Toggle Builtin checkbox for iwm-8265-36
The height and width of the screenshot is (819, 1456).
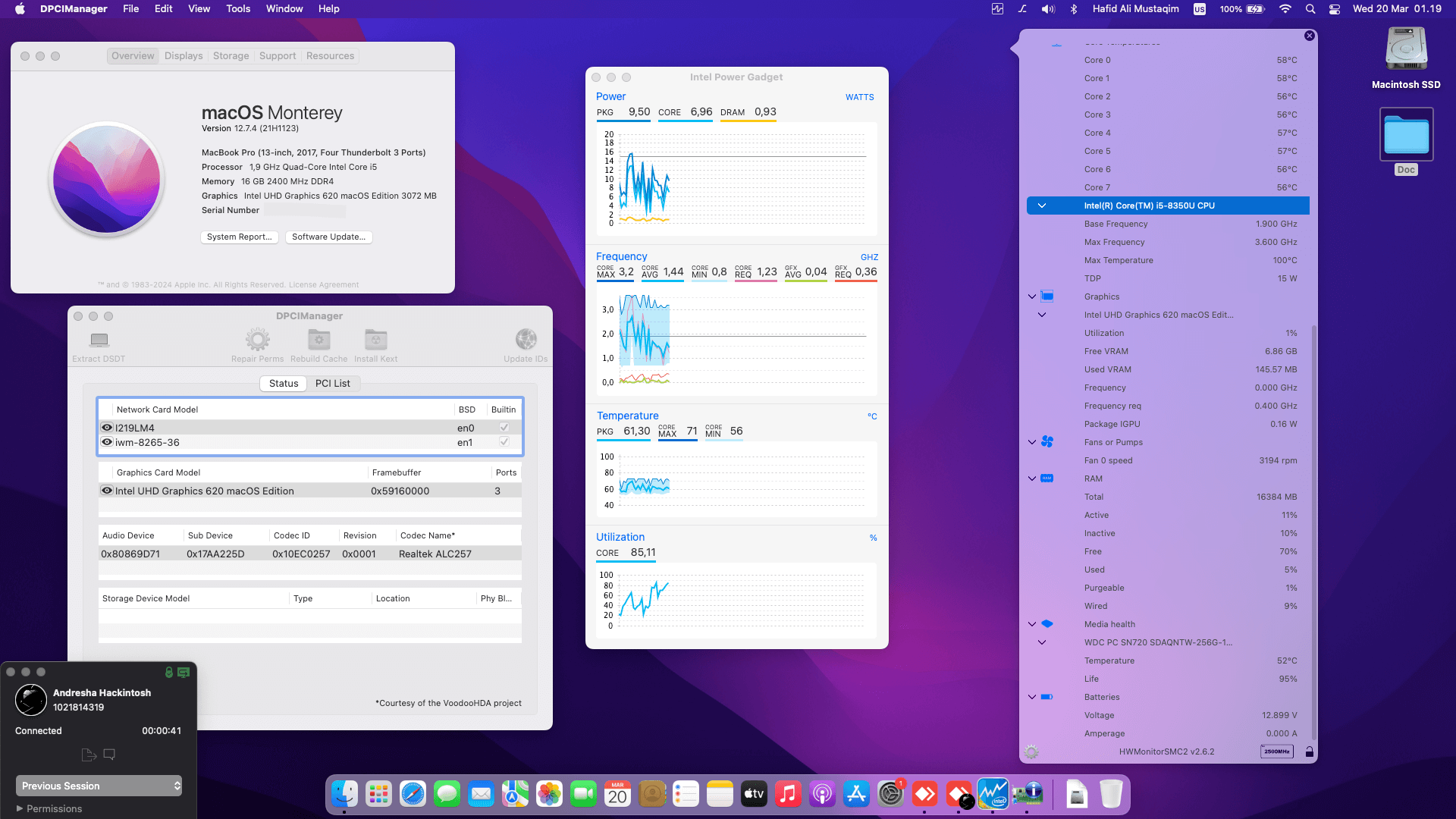click(x=504, y=442)
